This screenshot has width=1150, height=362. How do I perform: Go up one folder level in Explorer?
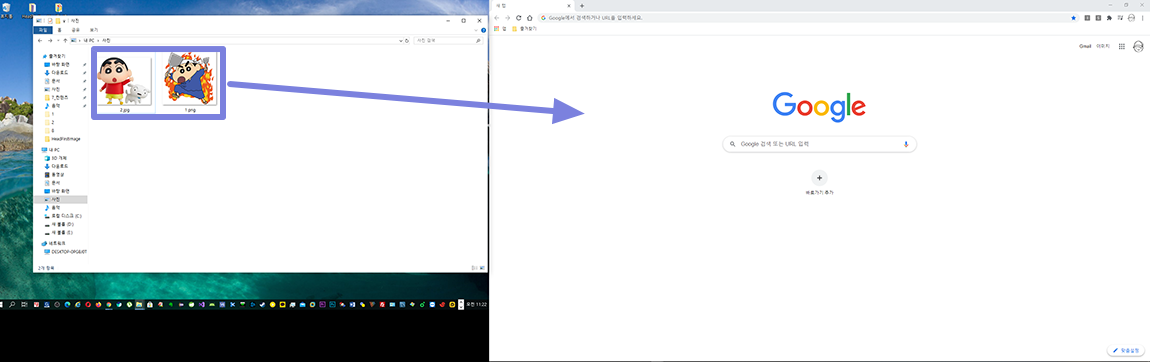tap(66, 41)
